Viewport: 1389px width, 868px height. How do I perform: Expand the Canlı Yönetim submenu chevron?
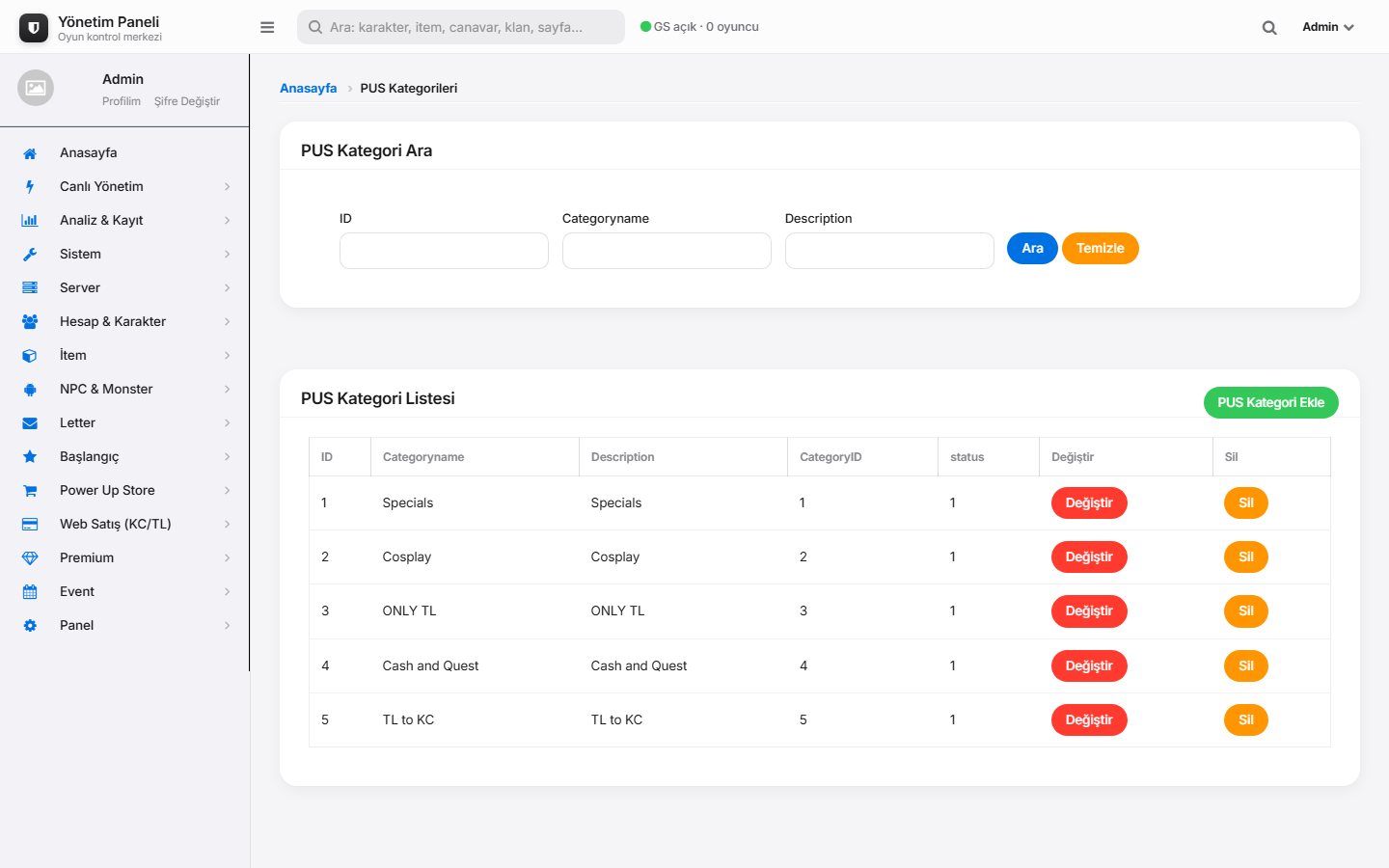228,187
